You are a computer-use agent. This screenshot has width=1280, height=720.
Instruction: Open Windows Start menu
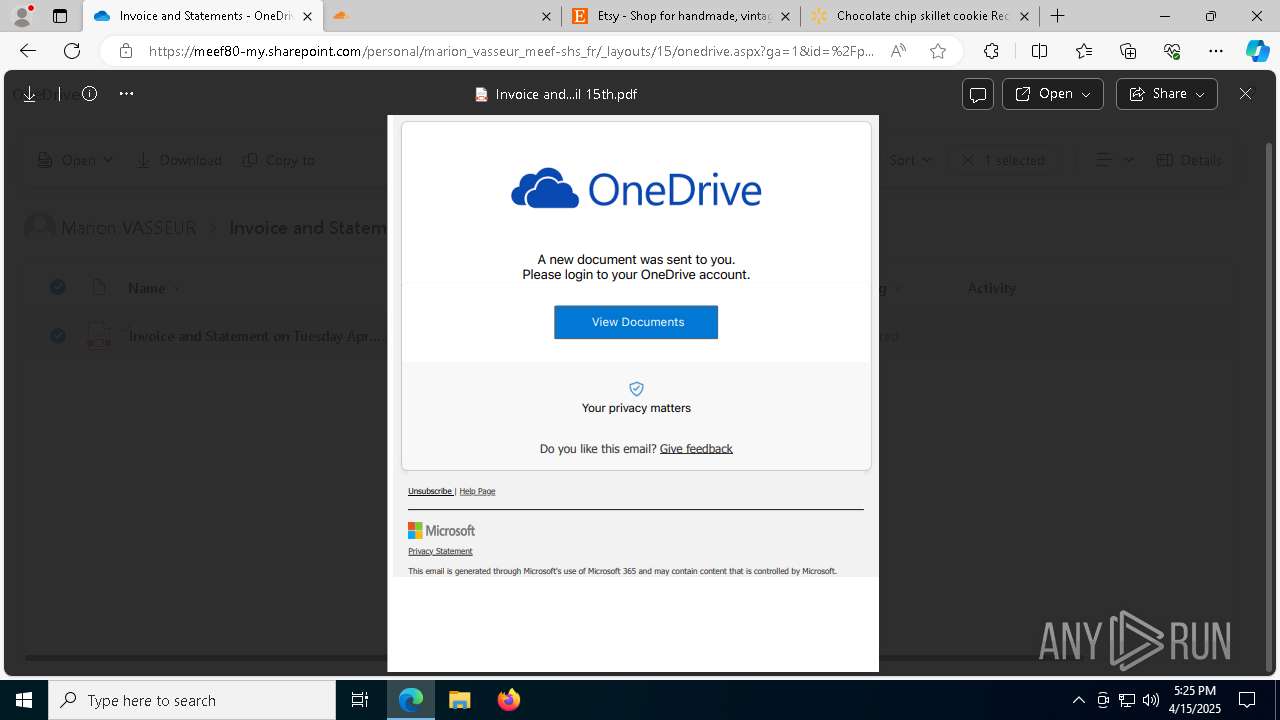click(x=24, y=700)
